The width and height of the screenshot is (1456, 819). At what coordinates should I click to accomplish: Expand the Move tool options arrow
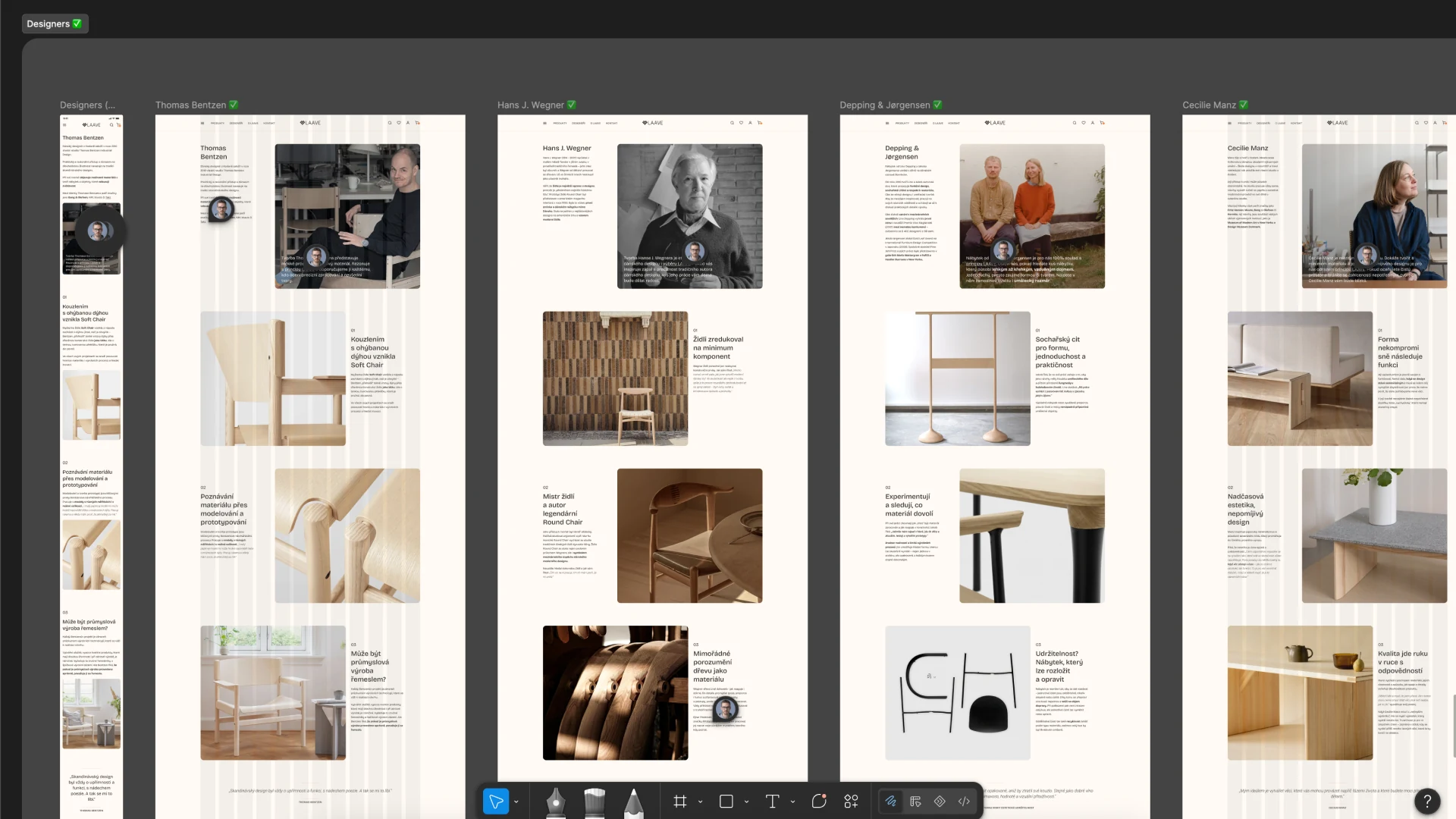point(516,802)
